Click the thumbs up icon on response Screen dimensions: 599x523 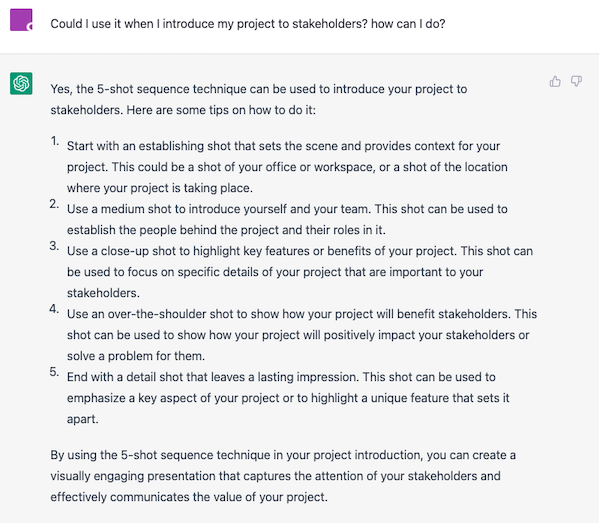[555, 81]
